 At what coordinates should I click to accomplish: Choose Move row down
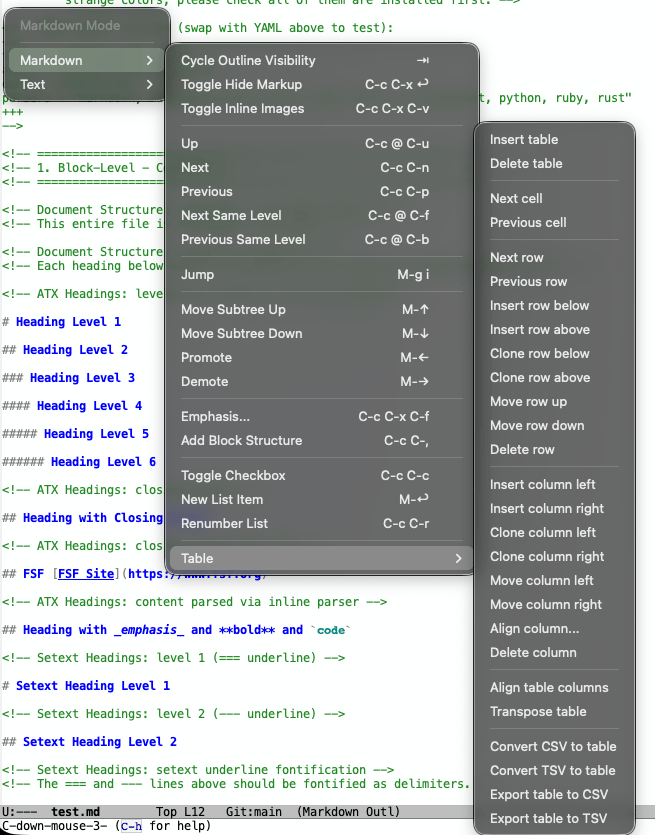tap(554, 425)
